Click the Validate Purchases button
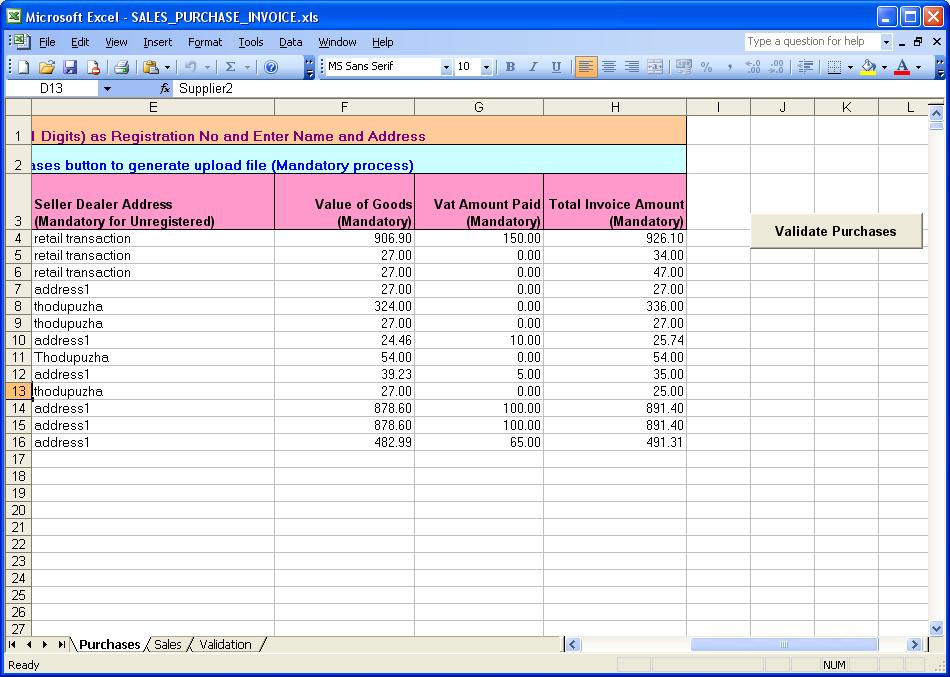This screenshot has width=950, height=677. [835, 231]
